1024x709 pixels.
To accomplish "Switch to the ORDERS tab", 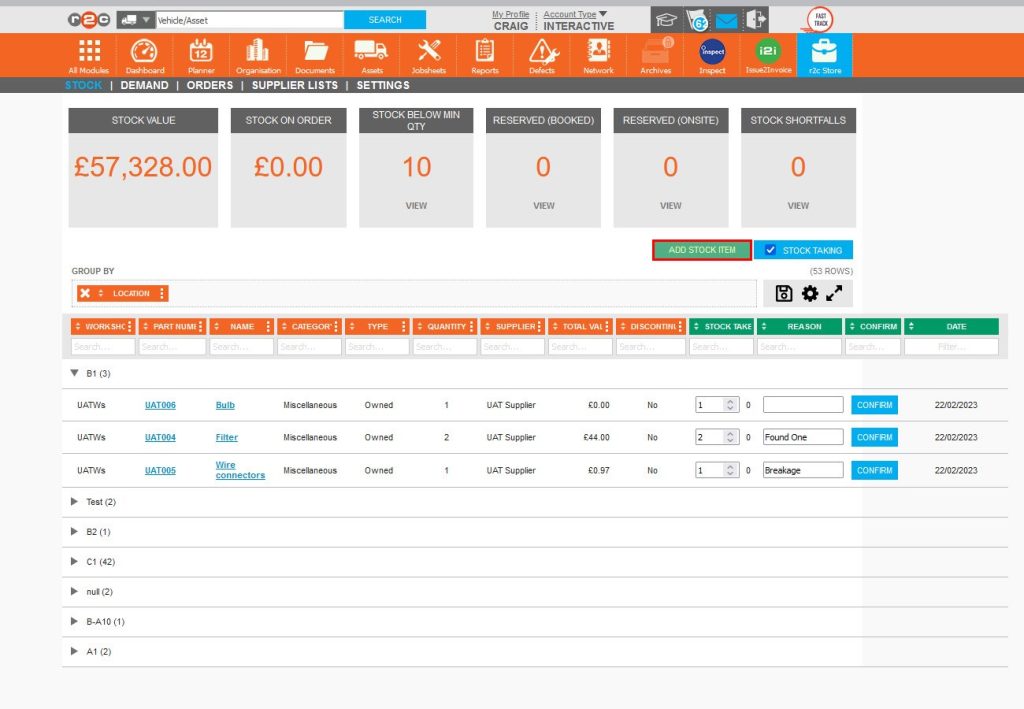I will coord(209,85).
